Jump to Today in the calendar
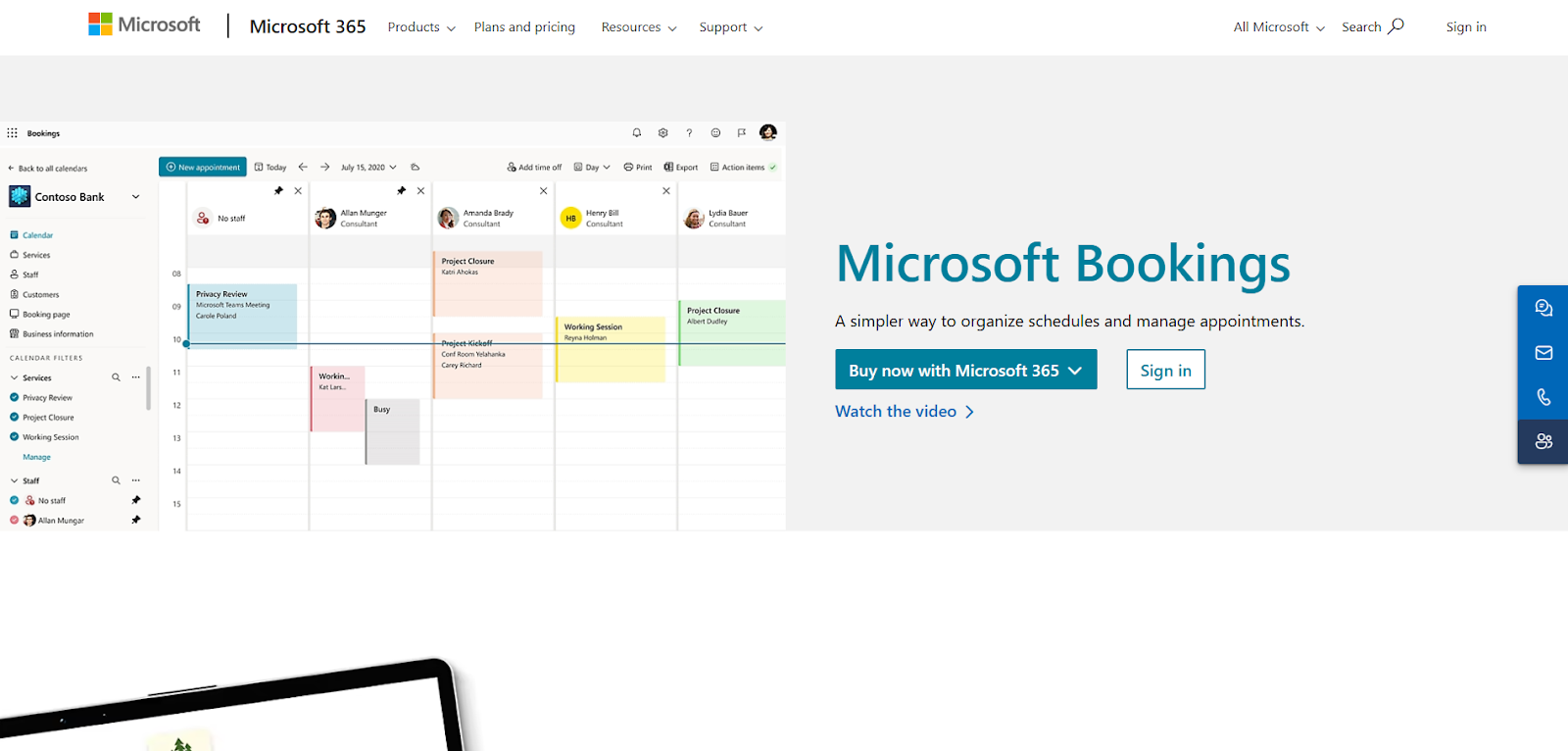 pyautogui.click(x=270, y=167)
